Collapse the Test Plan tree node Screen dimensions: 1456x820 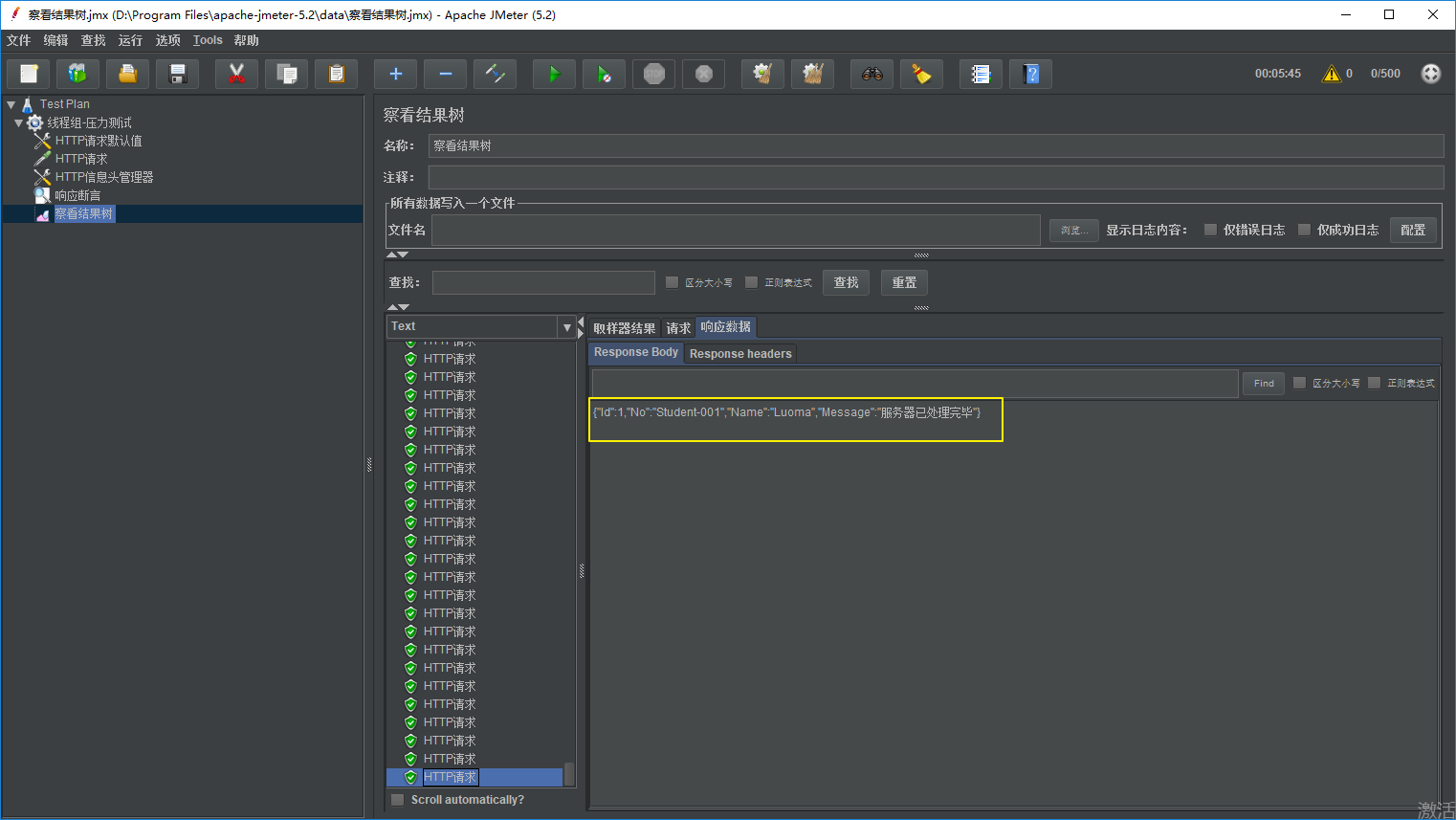(11, 104)
